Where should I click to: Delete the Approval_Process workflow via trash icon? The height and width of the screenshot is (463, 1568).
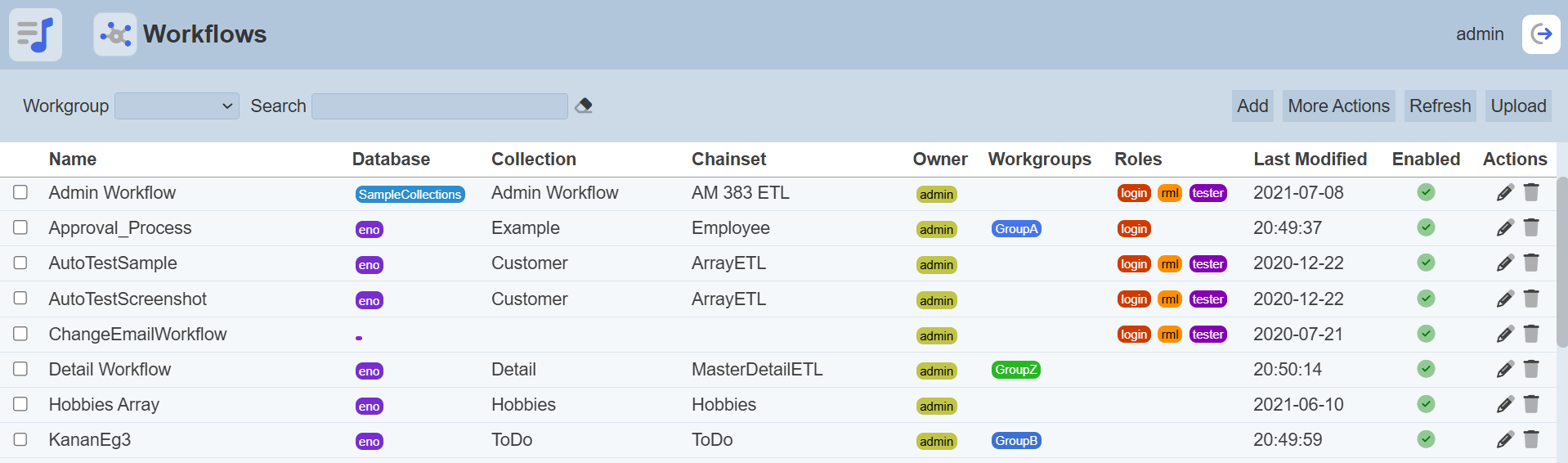coord(1531,227)
